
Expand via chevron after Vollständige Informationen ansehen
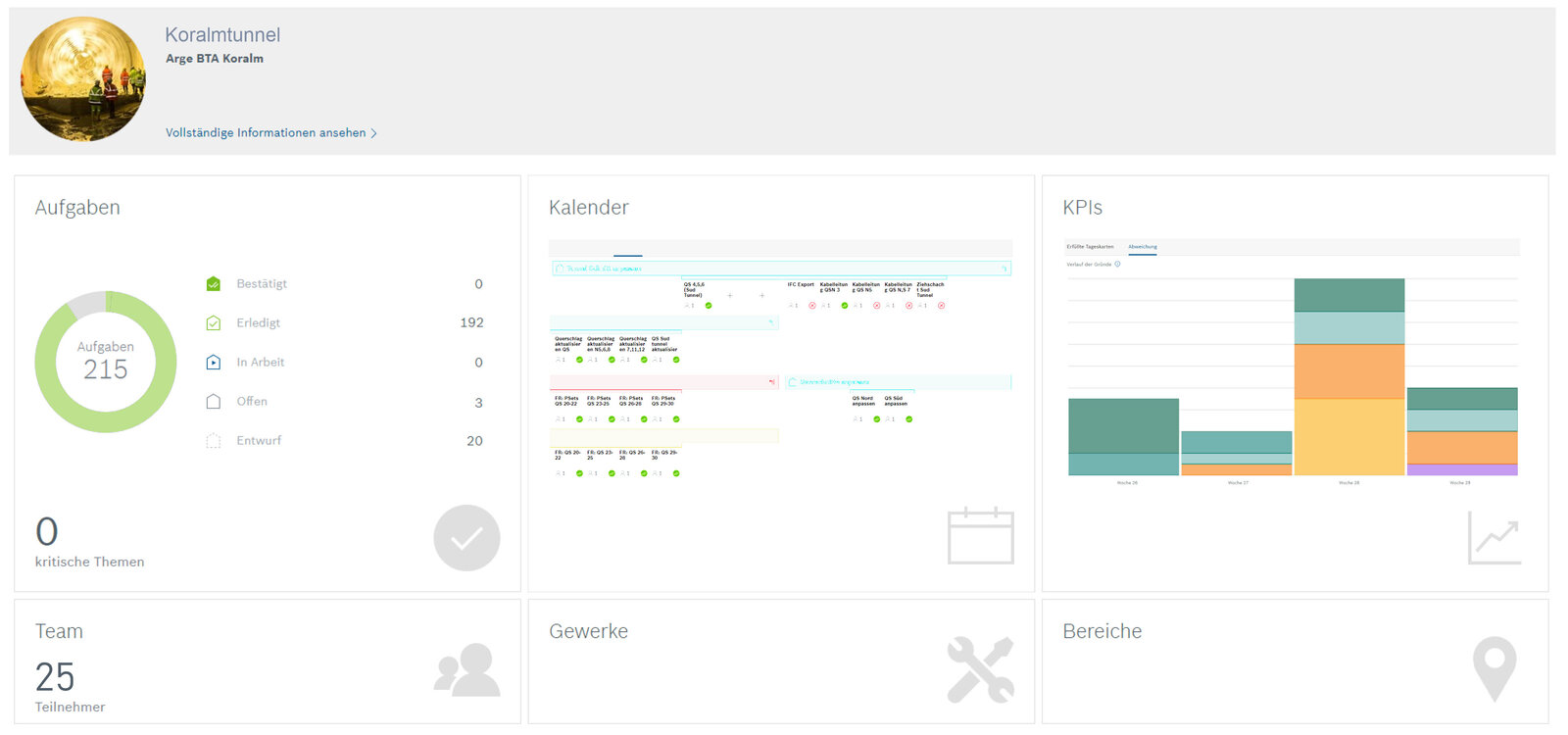373,133
